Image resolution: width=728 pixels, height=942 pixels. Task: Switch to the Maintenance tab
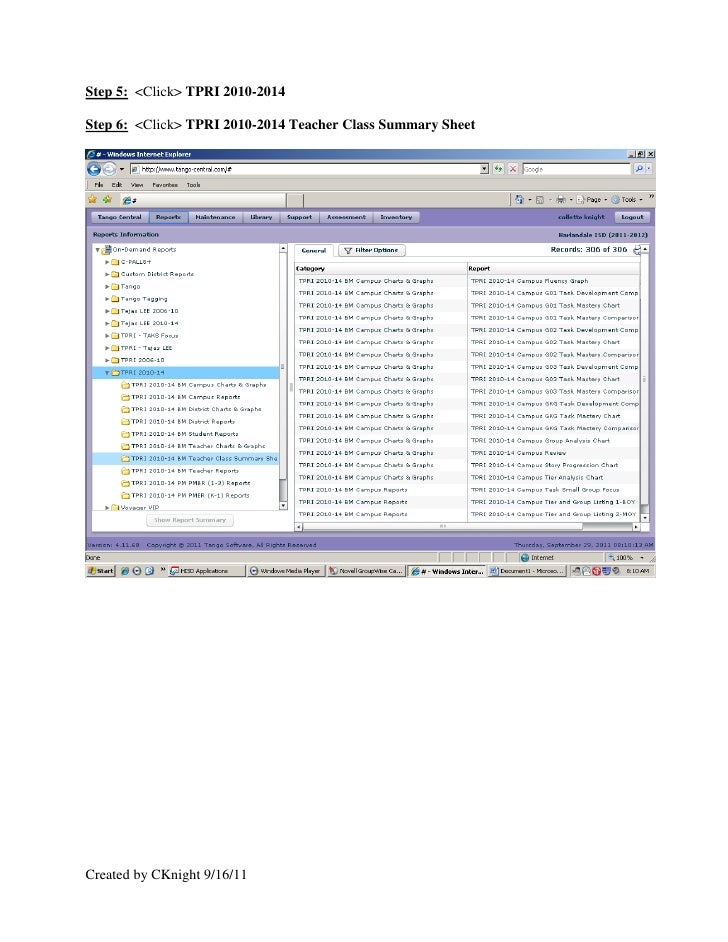(215, 217)
